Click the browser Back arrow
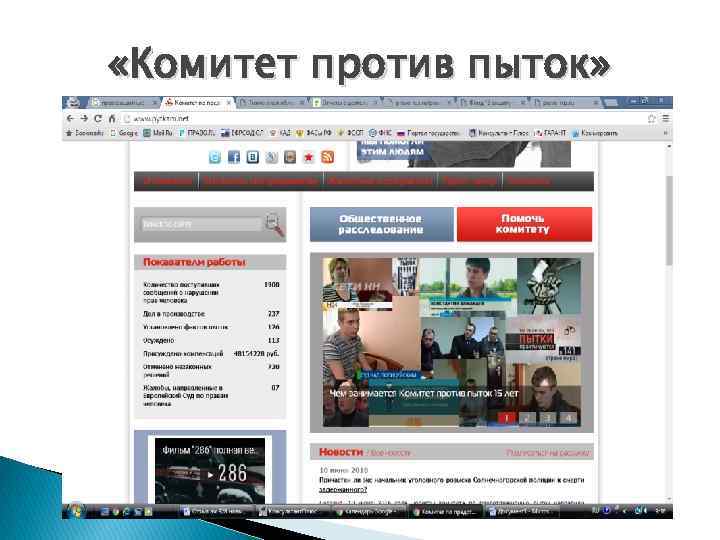This screenshot has width=720, height=540. 70,118
